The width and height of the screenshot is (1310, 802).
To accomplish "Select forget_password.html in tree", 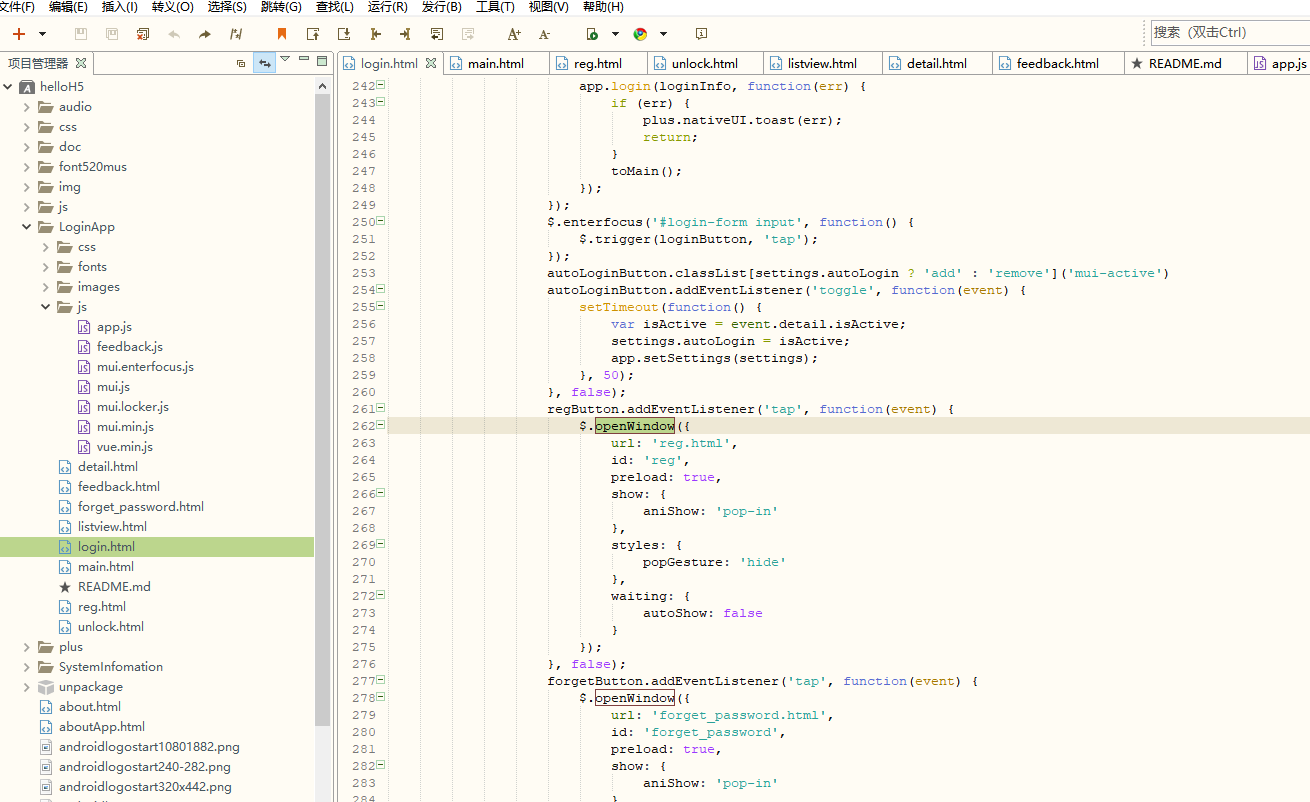I will pos(140,507).
